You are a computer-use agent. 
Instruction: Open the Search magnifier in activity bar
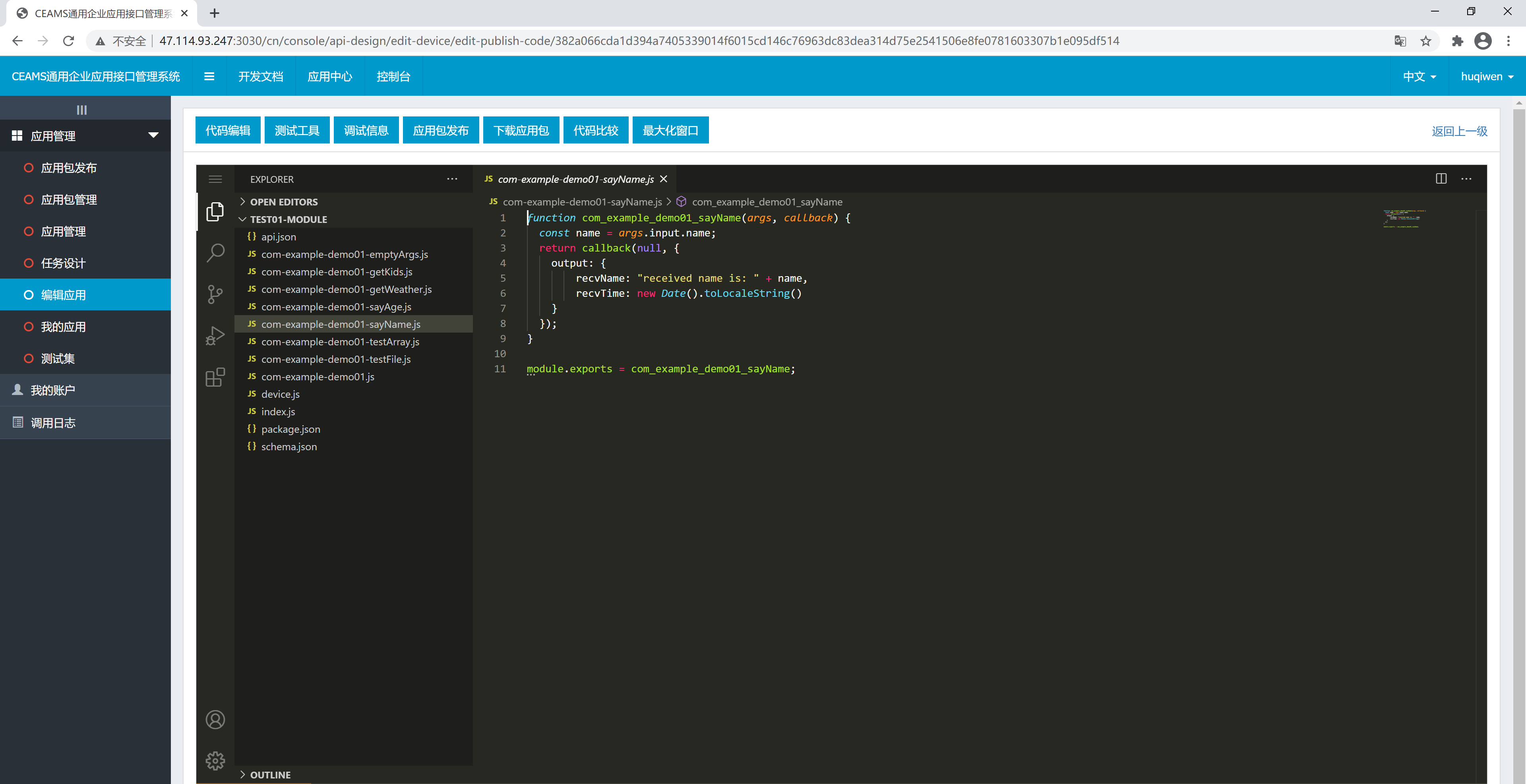[215, 253]
